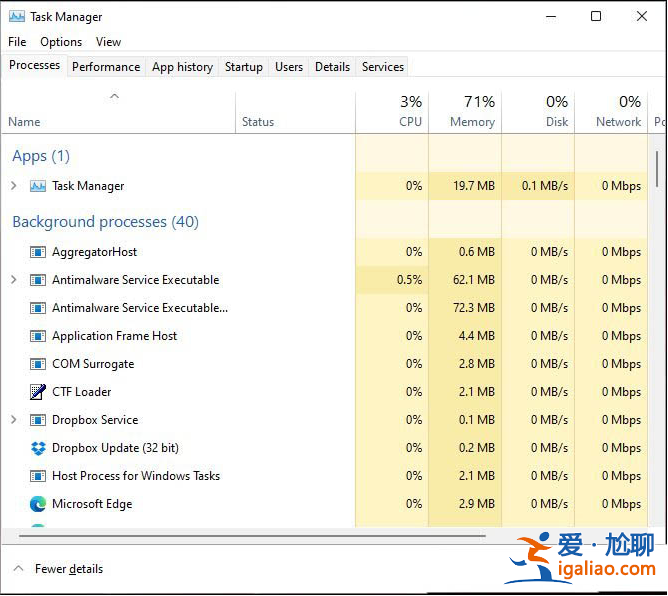Click the Fewer details link

(69, 569)
